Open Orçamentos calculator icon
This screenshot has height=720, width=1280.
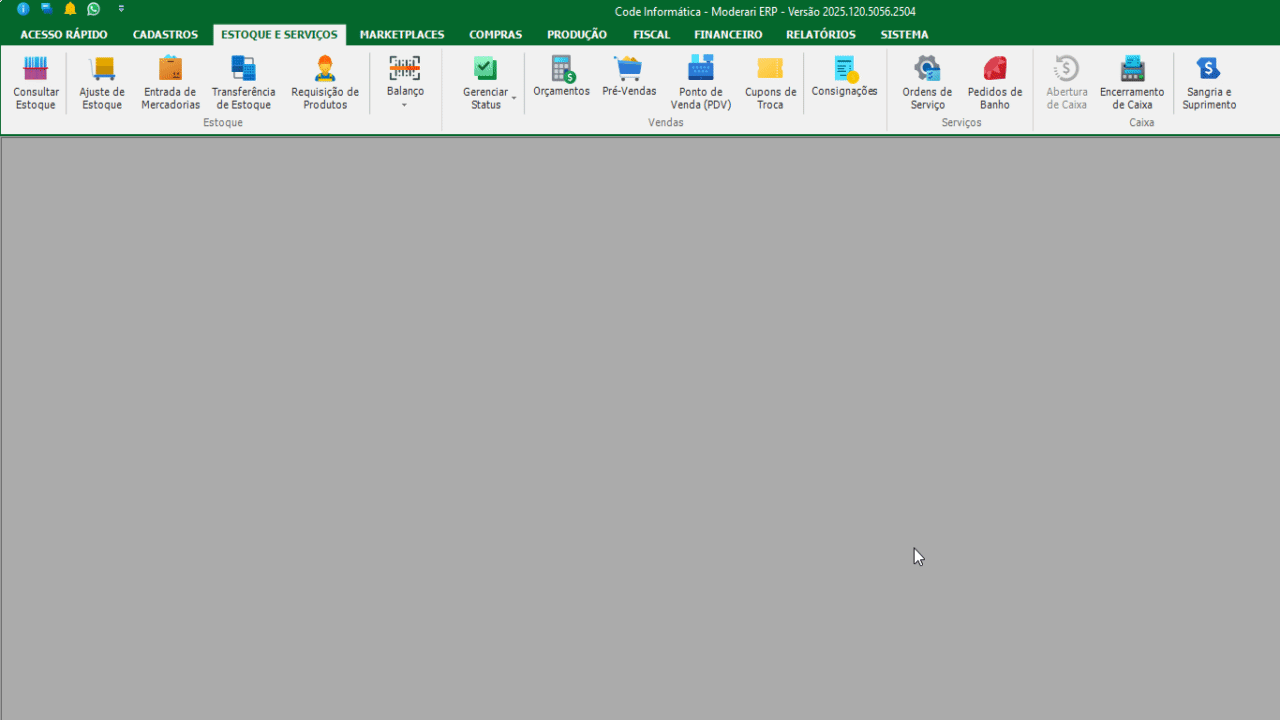(x=562, y=69)
